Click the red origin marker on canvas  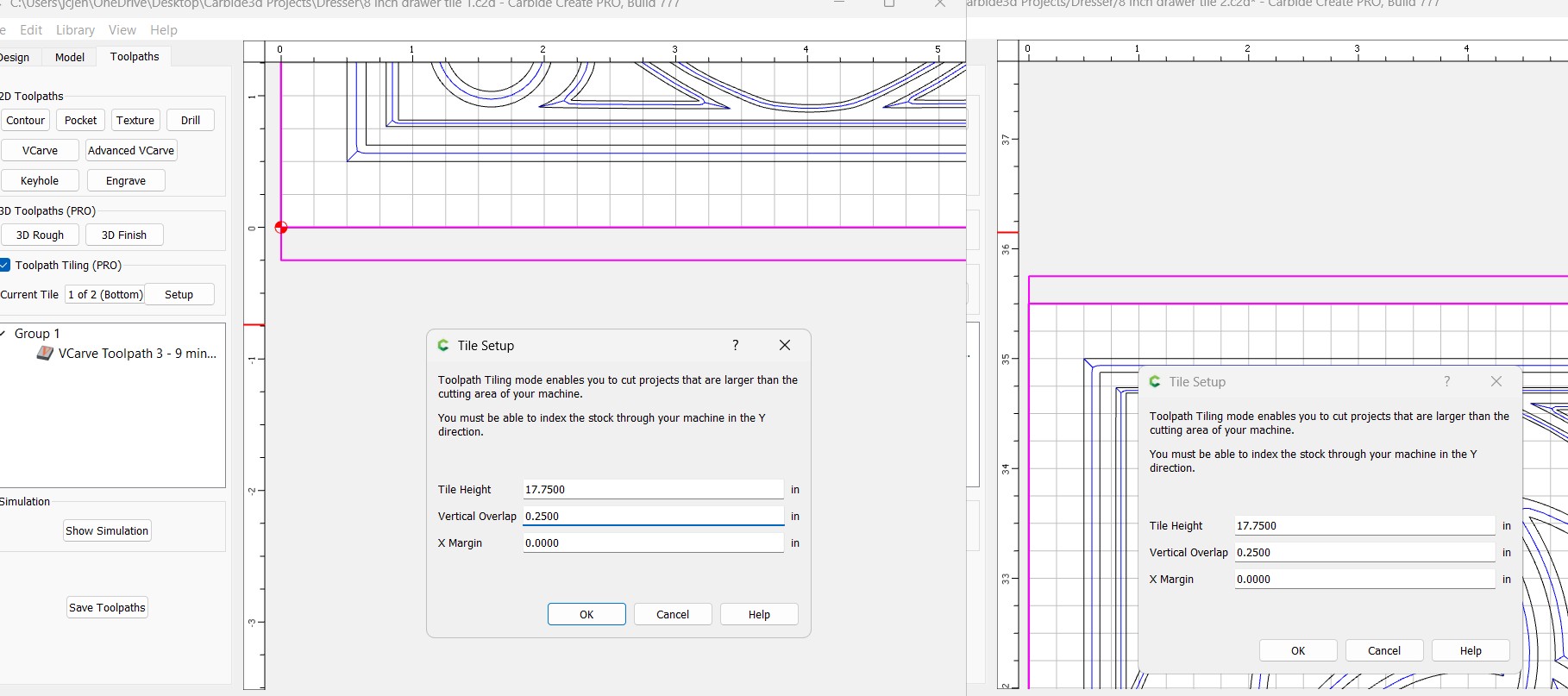click(280, 228)
